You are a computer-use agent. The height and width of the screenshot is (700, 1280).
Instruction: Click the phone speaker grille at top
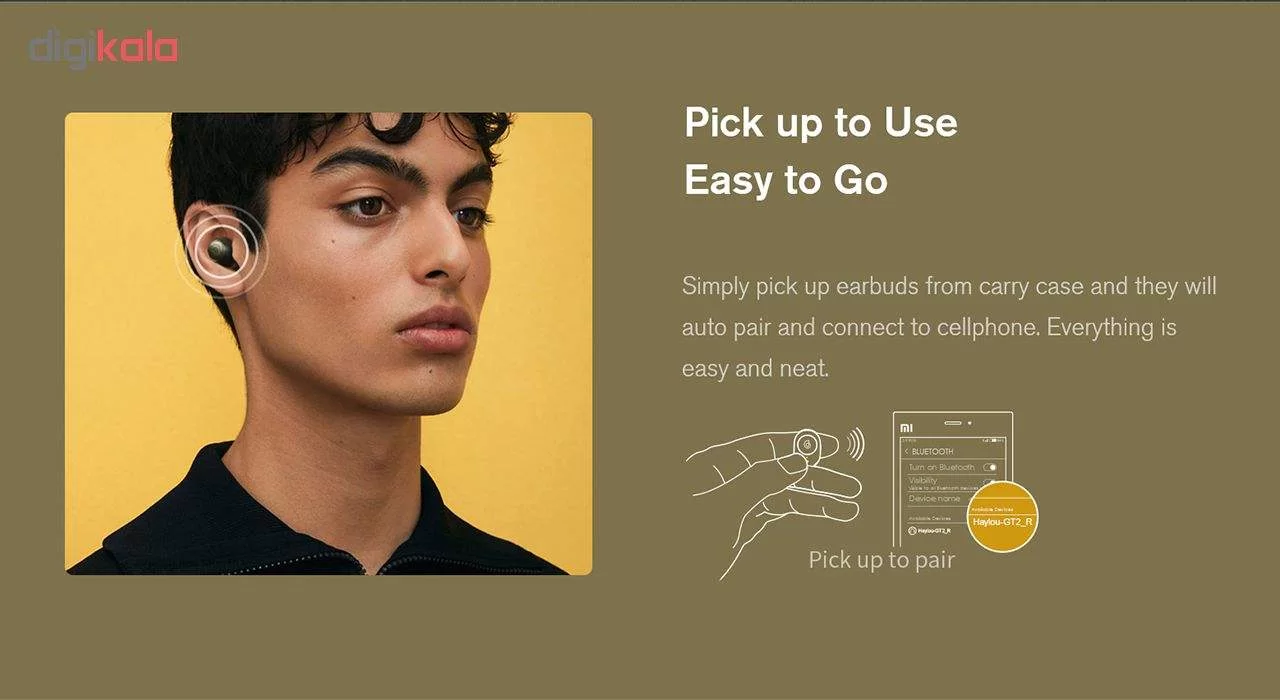953,423
